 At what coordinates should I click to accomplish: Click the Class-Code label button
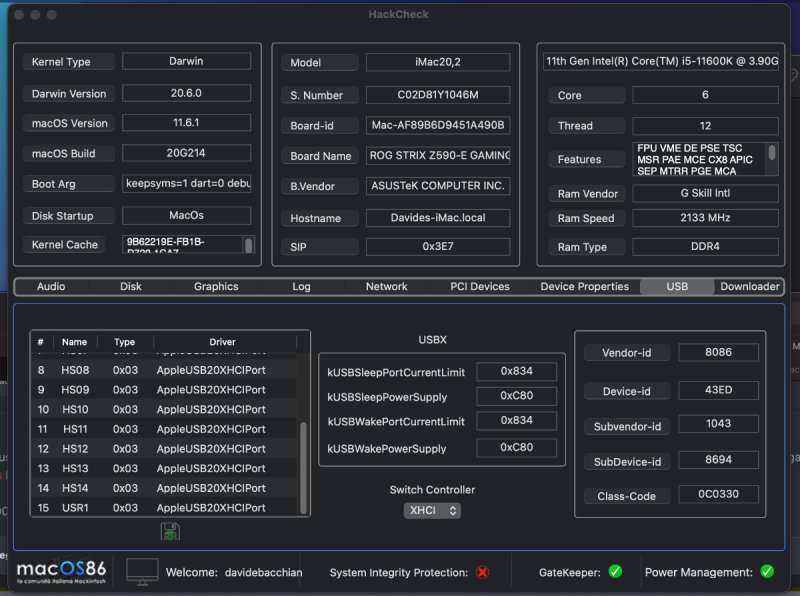tap(627, 496)
